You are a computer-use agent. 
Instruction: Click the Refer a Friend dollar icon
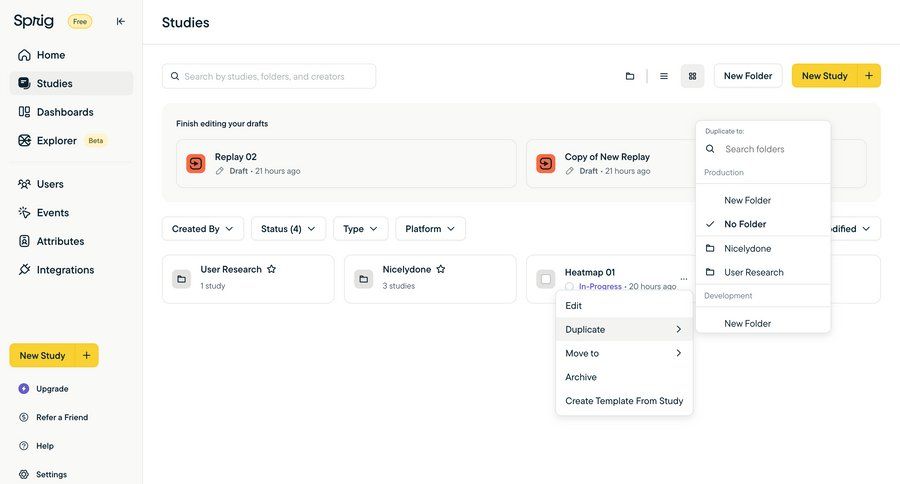(24, 417)
